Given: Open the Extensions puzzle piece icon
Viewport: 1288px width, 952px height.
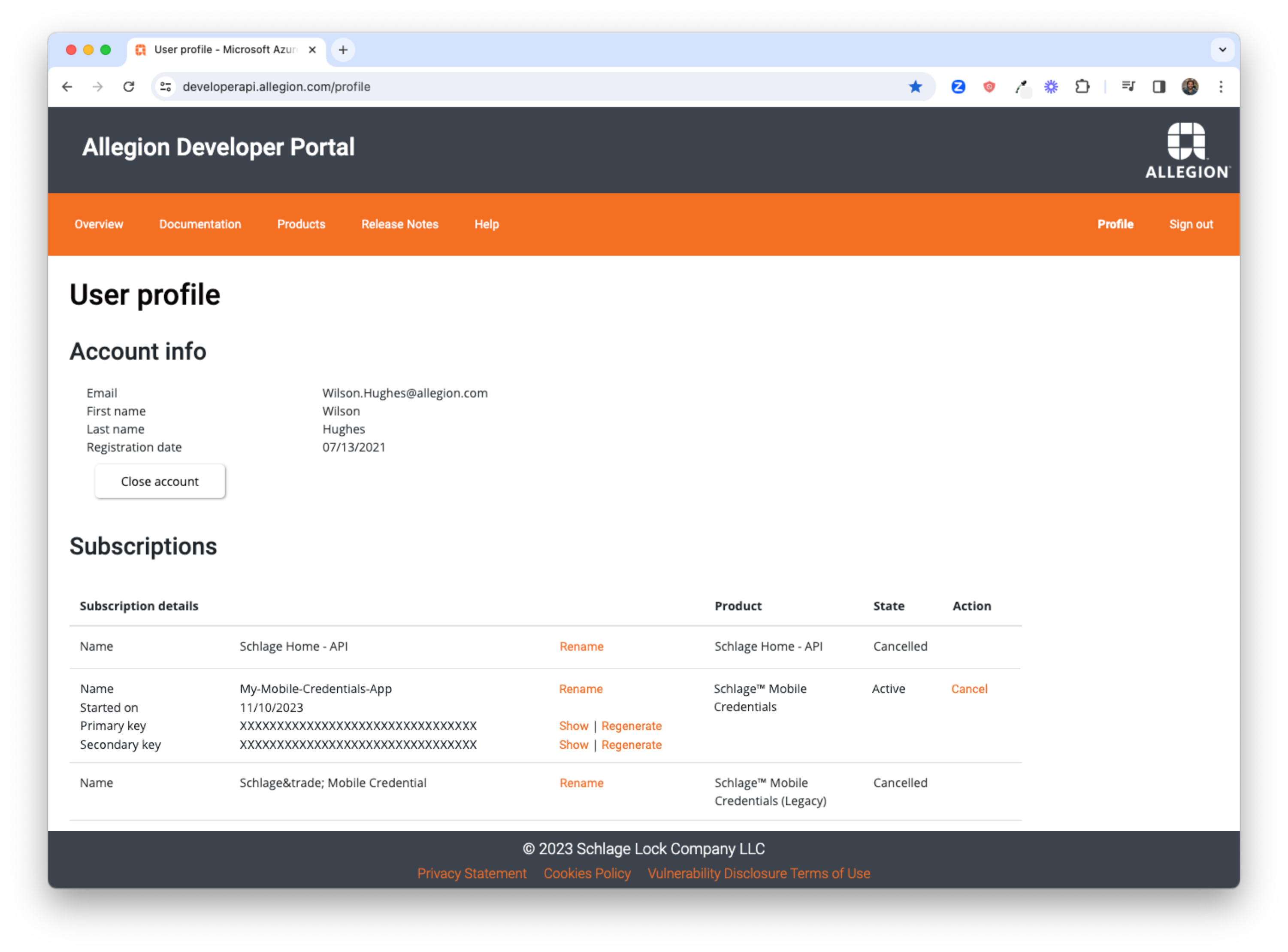Looking at the screenshot, I should click(1082, 86).
